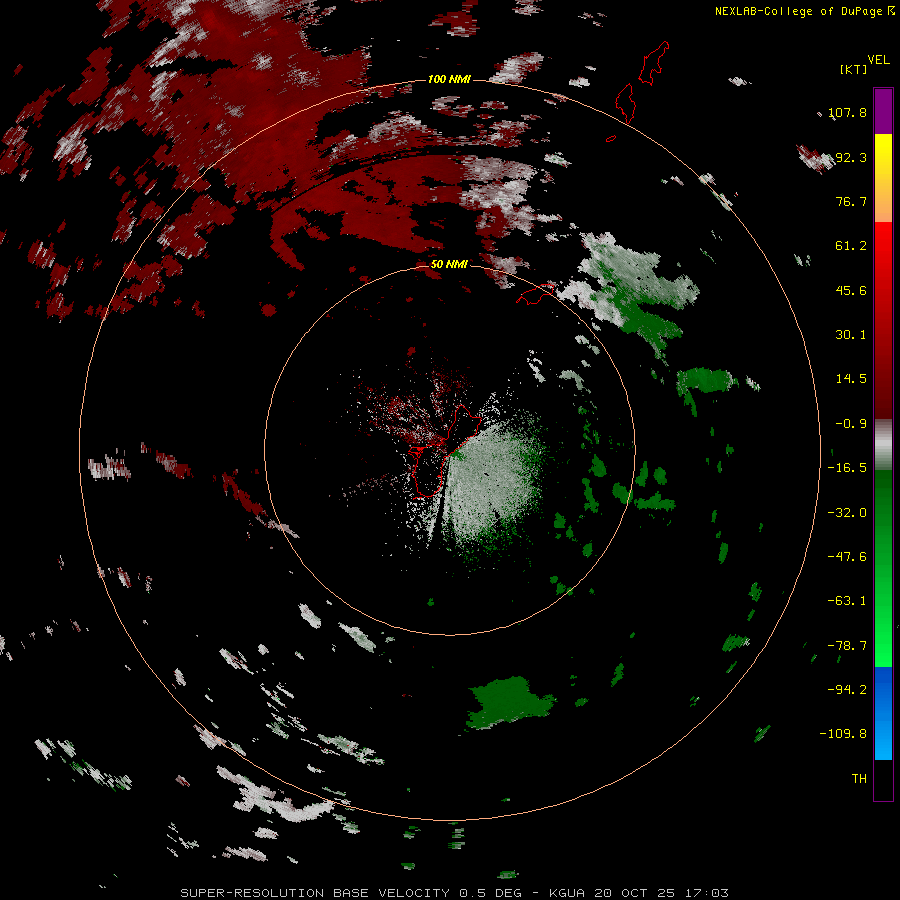The width and height of the screenshot is (900, 900).
Task: Click the [KT] units label
Action: tap(854, 69)
